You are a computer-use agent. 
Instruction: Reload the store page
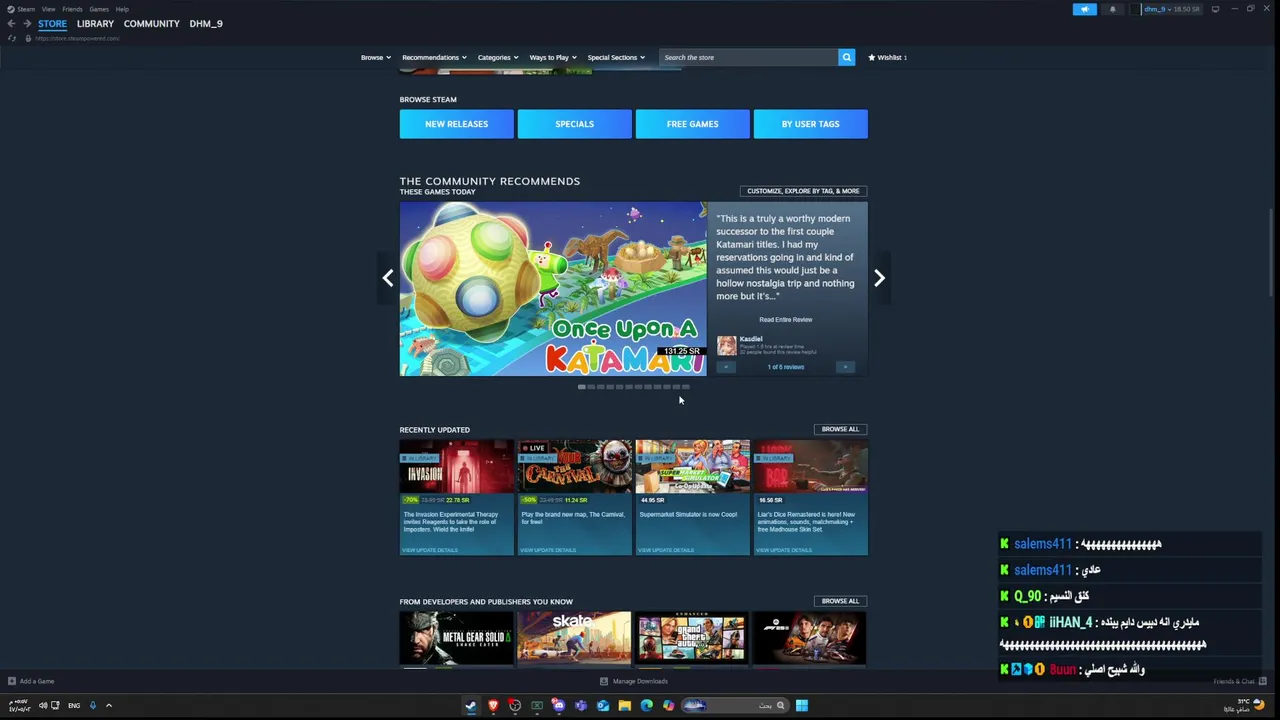11,38
